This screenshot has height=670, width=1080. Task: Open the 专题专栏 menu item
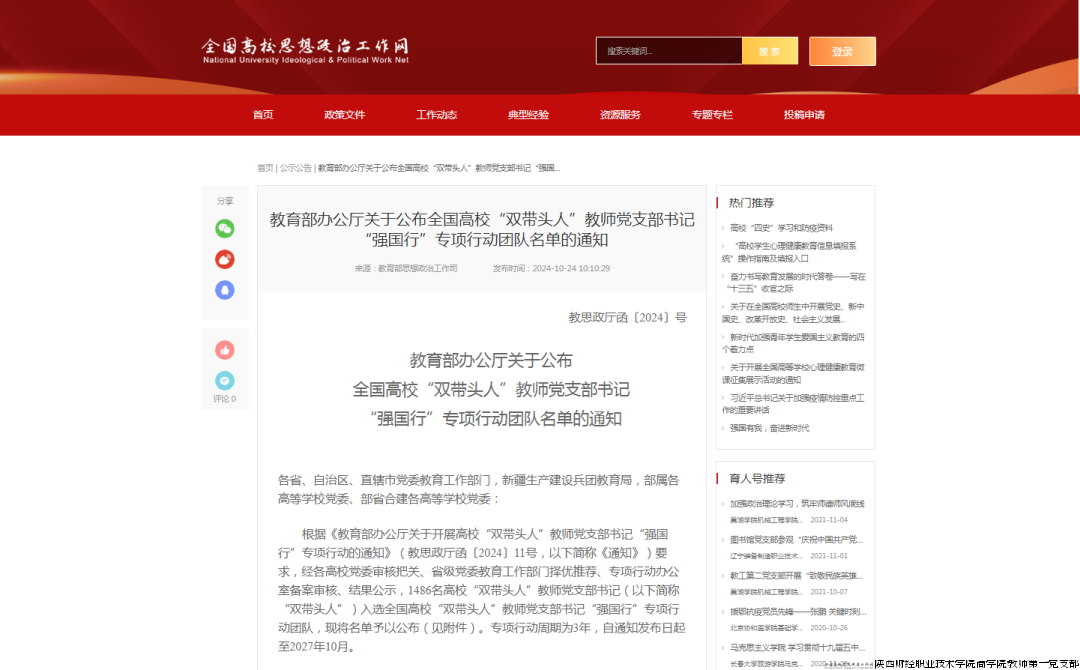click(x=712, y=115)
